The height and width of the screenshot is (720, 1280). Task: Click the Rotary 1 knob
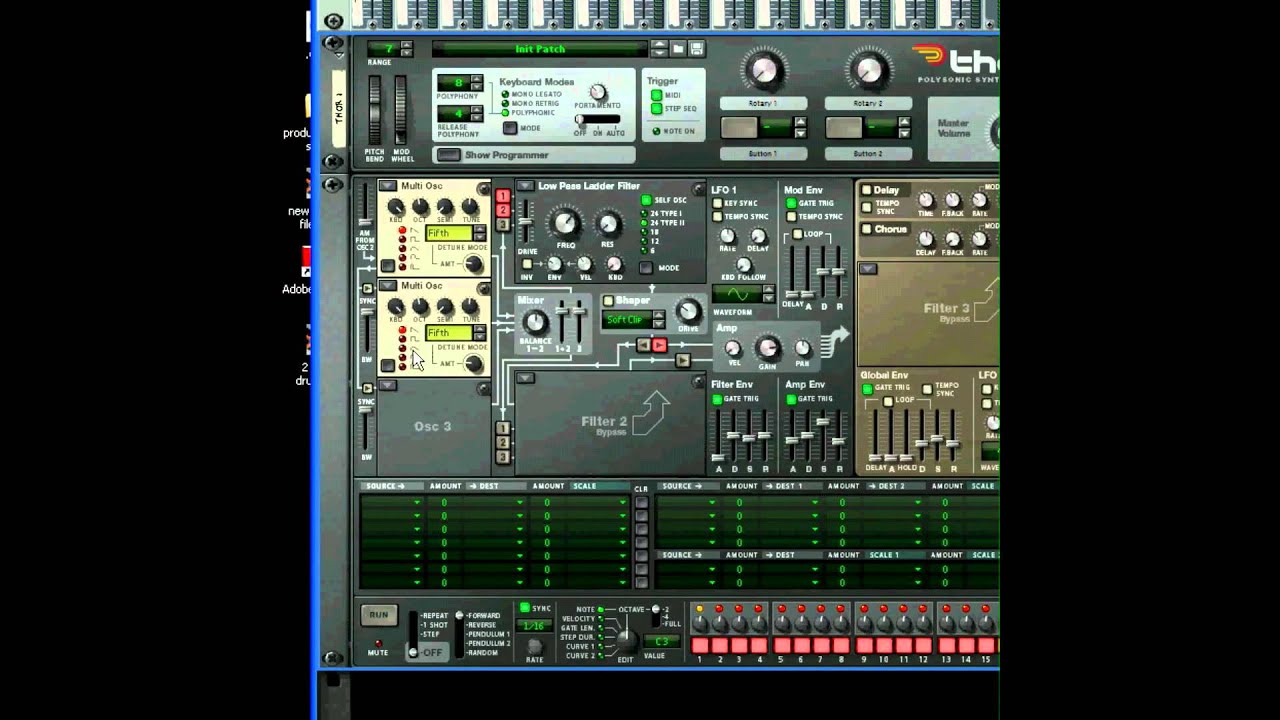[763, 70]
